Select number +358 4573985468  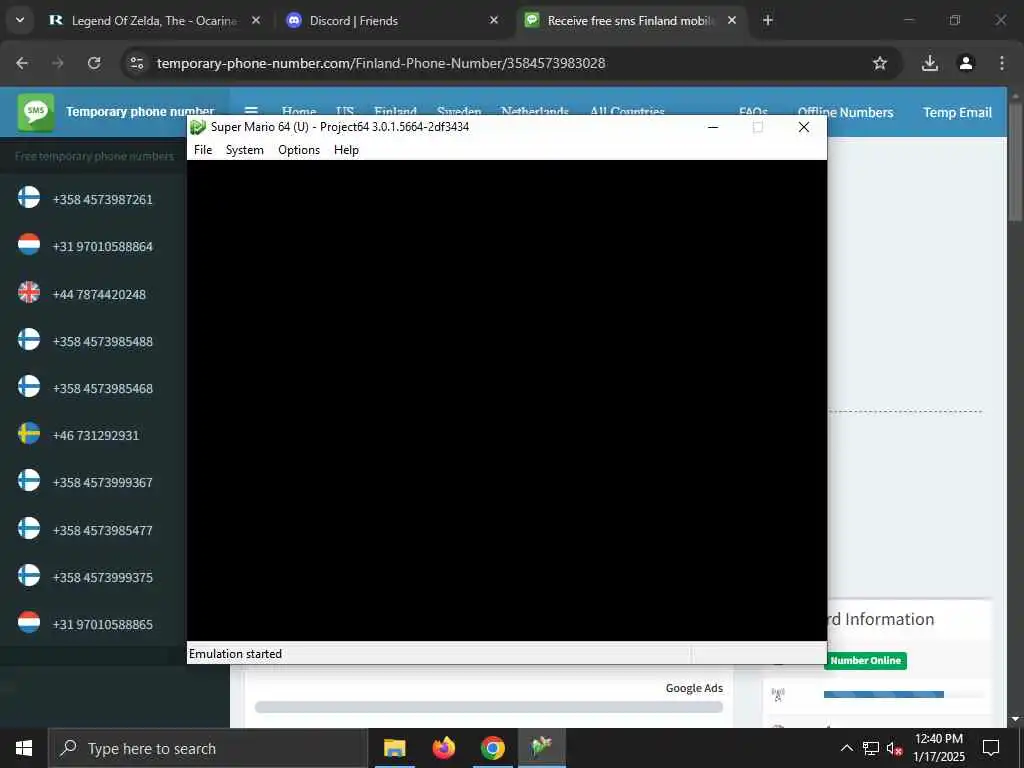tap(103, 389)
